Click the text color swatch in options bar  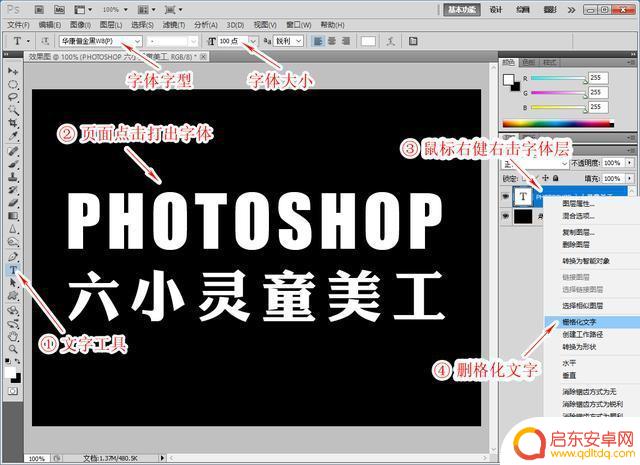[368, 41]
